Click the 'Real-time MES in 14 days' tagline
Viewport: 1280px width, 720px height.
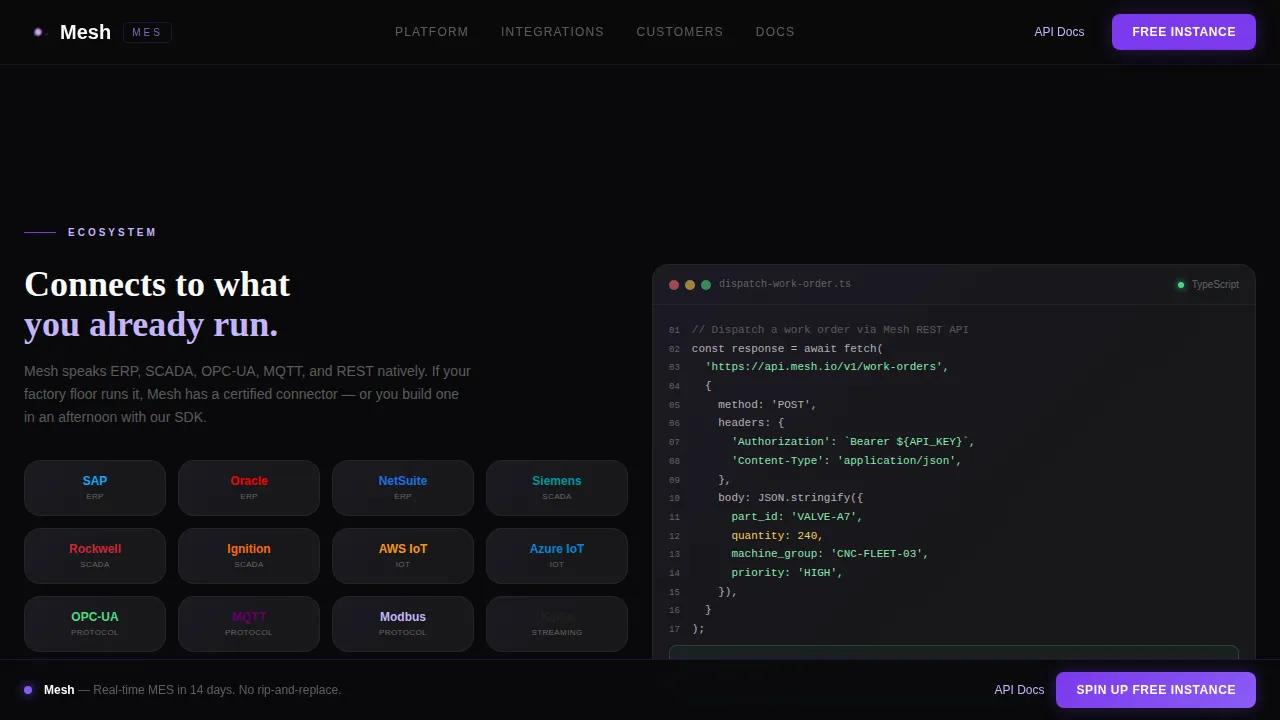tap(217, 690)
